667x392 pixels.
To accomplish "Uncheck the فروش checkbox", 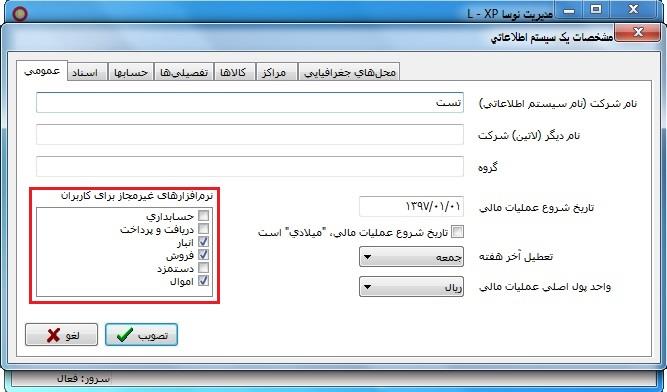I will [x=204, y=255].
